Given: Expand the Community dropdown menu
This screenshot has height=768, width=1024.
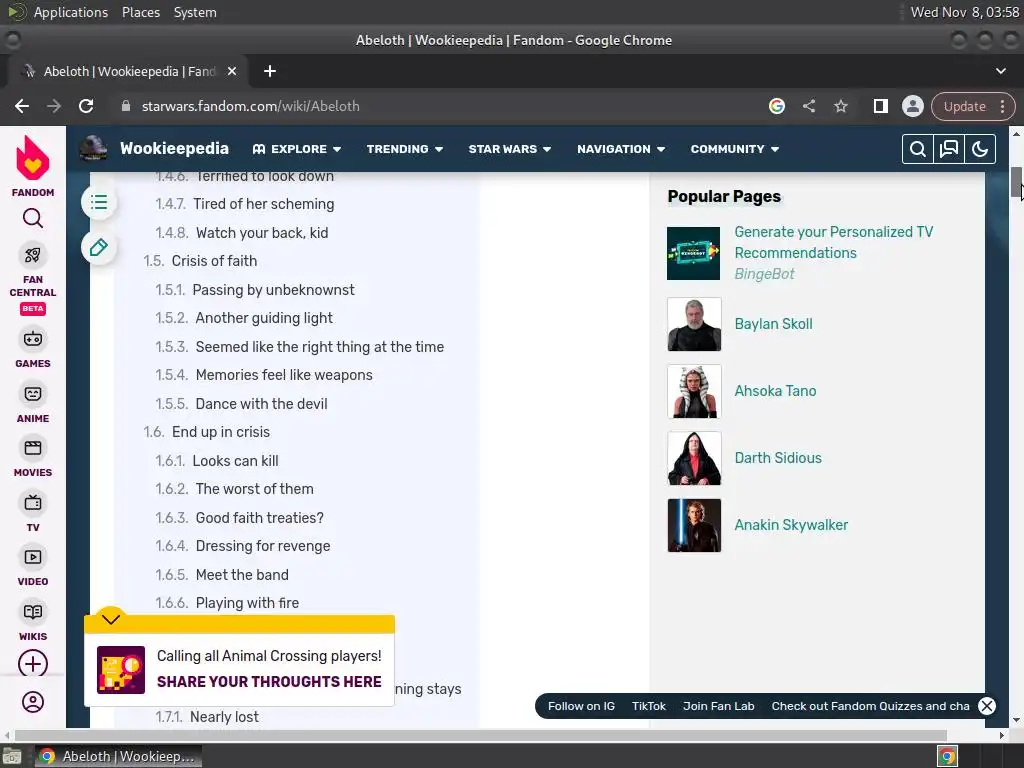Looking at the screenshot, I should (x=735, y=149).
